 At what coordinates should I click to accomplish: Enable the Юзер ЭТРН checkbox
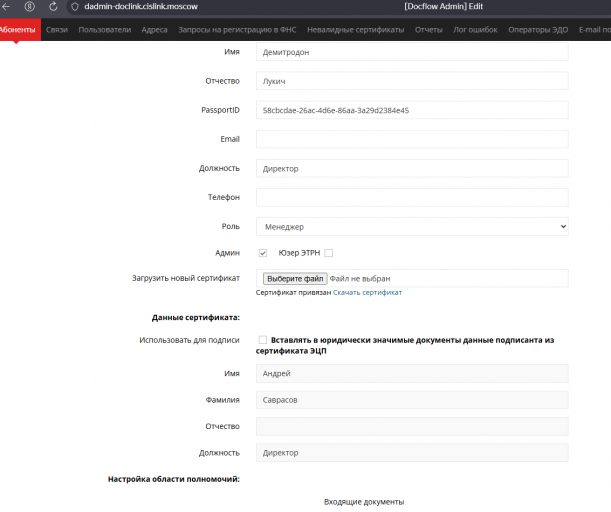(x=329, y=253)
